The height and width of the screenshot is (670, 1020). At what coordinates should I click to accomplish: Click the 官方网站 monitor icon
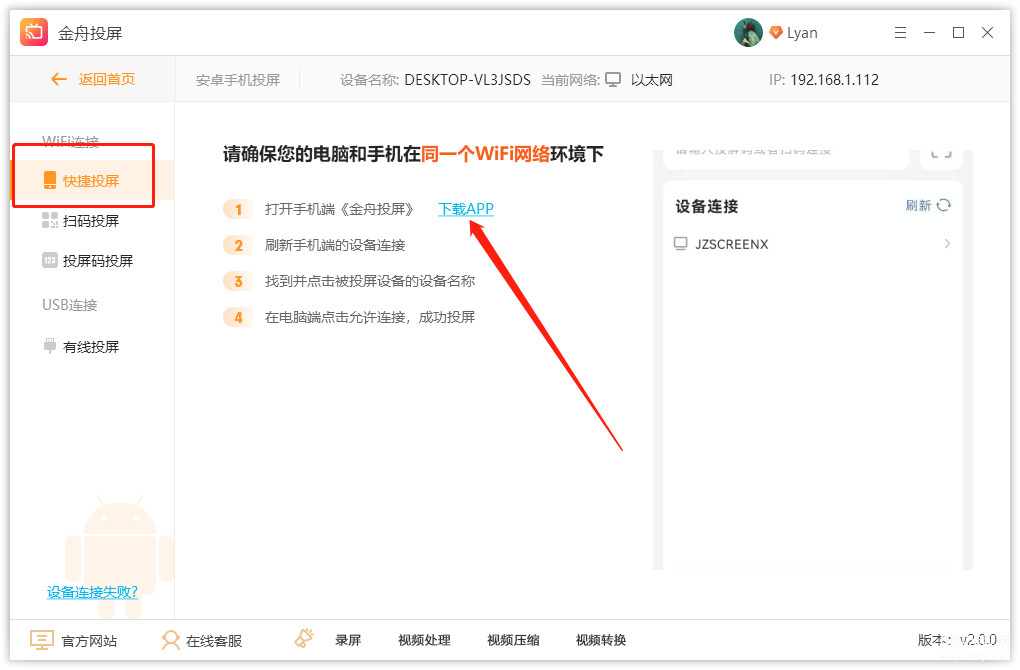point(42,641)
